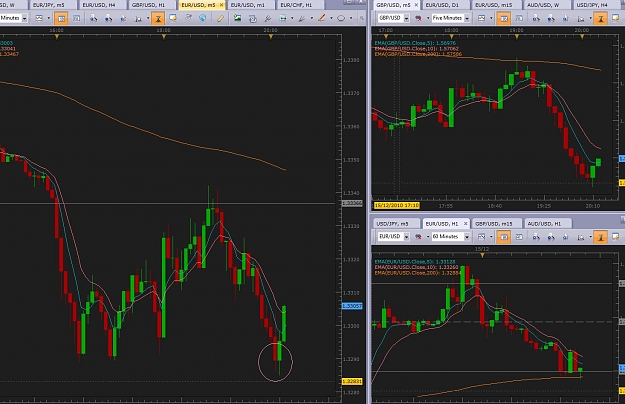The height and width of the screenshot is (404, 625).
Task: Toggle the highlighted layout button in the EUR/USD H1 toolbar
Action: click(x=504, y=237)
